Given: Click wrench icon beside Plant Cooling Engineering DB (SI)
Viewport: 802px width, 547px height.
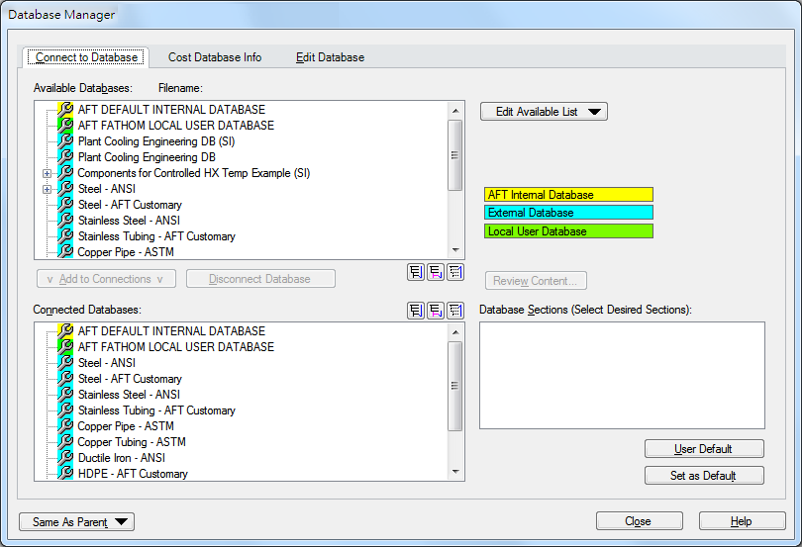Looking at the screenshot, I should pyautogui.click(x=65, y=141).
